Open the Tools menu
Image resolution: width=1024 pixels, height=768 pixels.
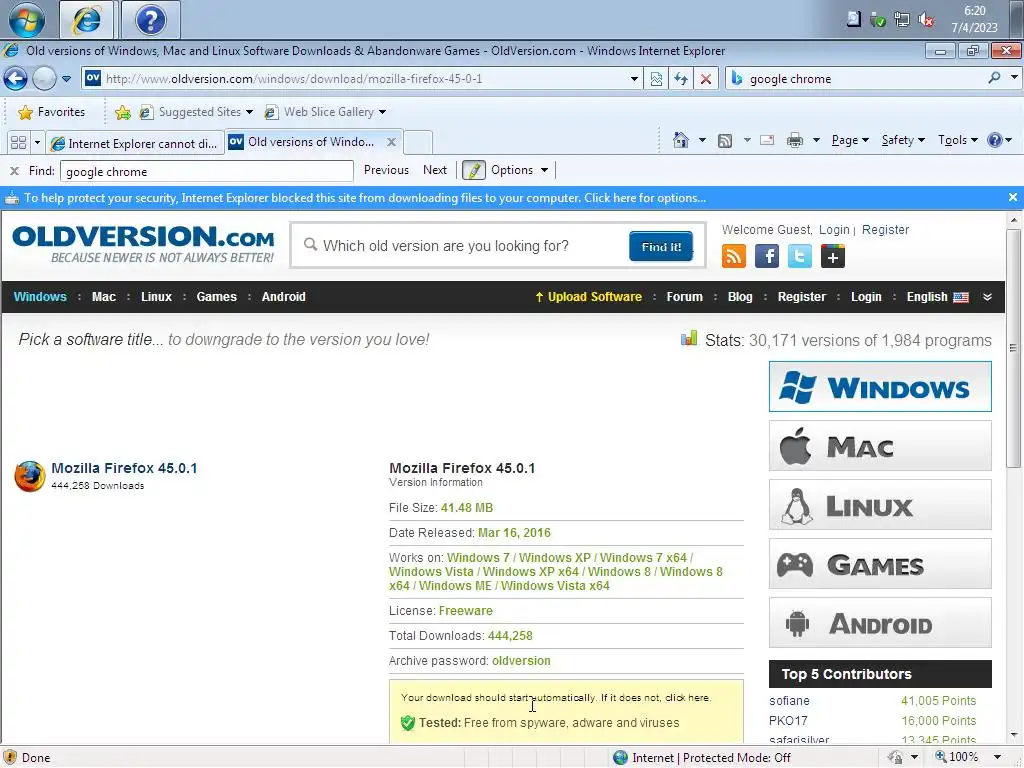(x=957, y=140)
